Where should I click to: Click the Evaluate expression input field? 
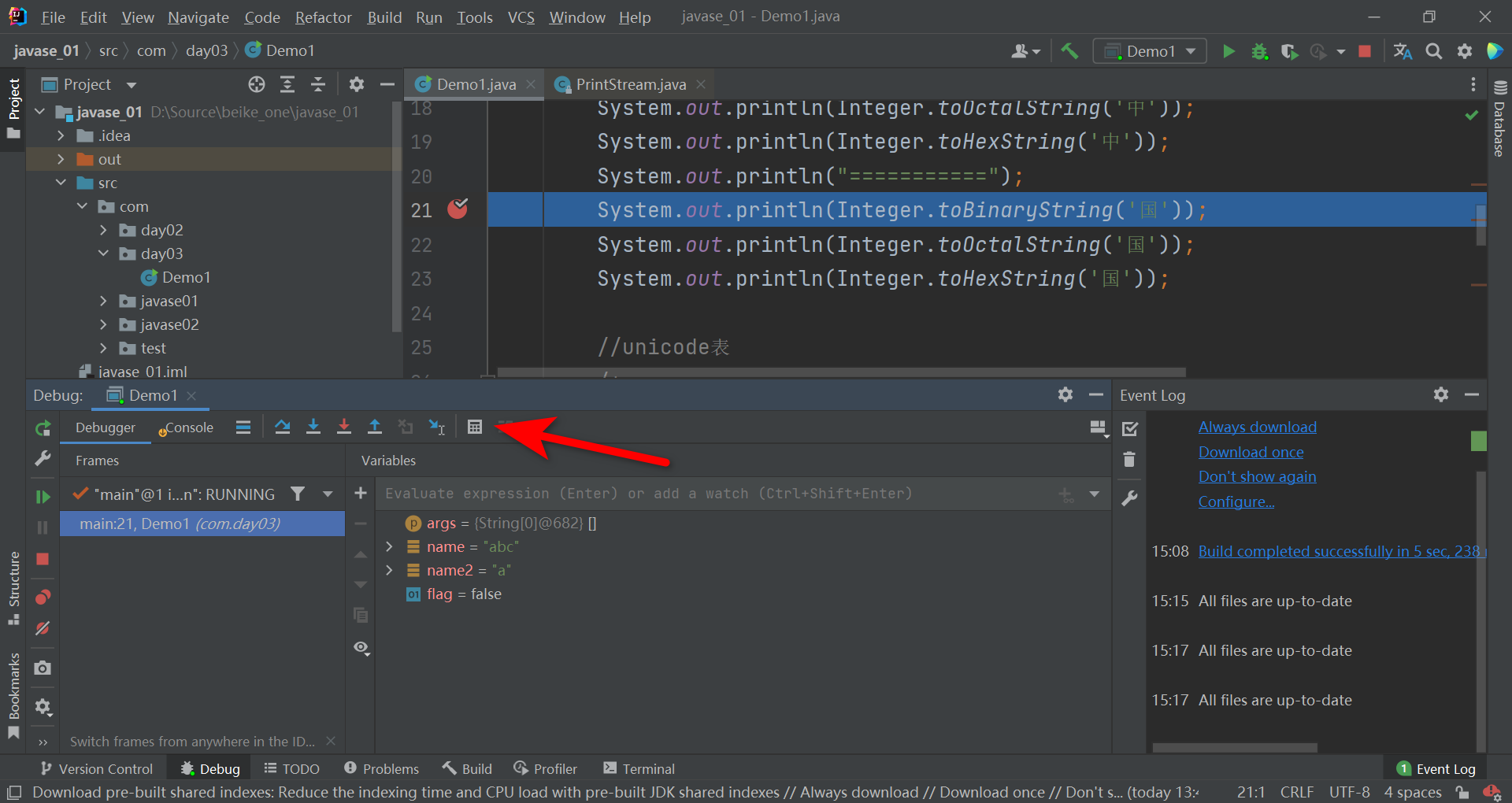tap(717, 494)
